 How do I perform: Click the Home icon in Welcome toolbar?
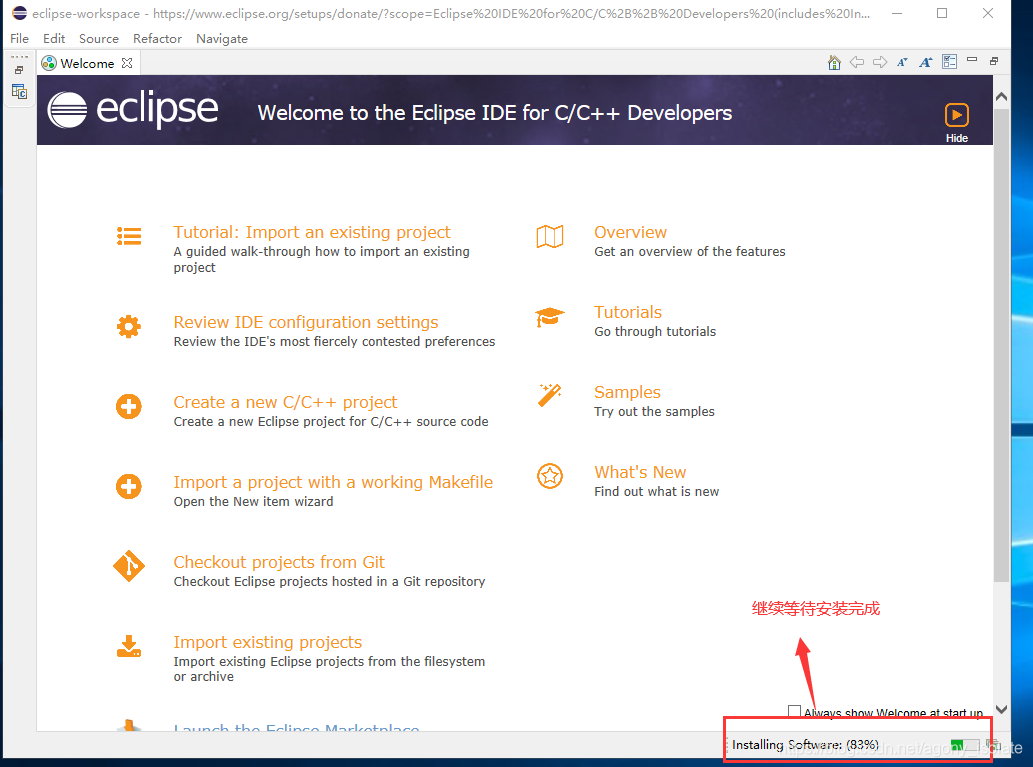pyautogui.click(x=834, y=63)
